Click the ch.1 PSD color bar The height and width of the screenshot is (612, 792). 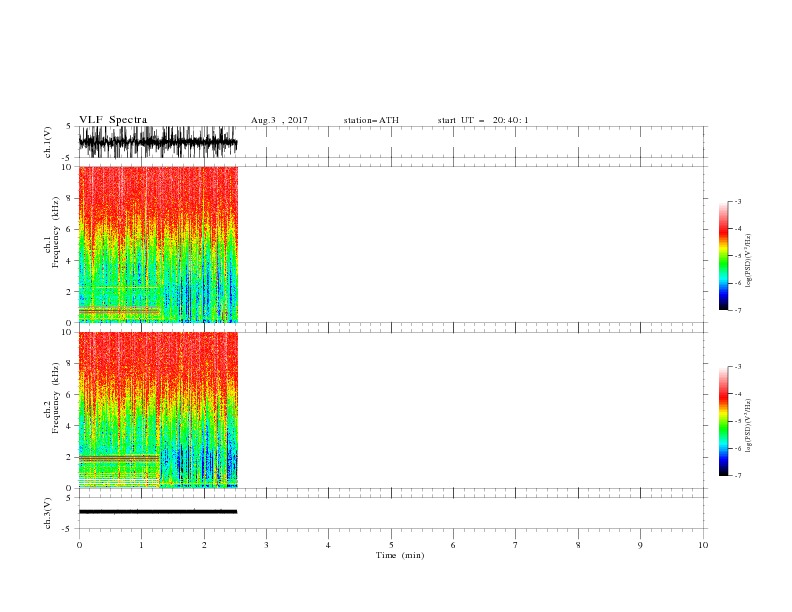point(723,256)
